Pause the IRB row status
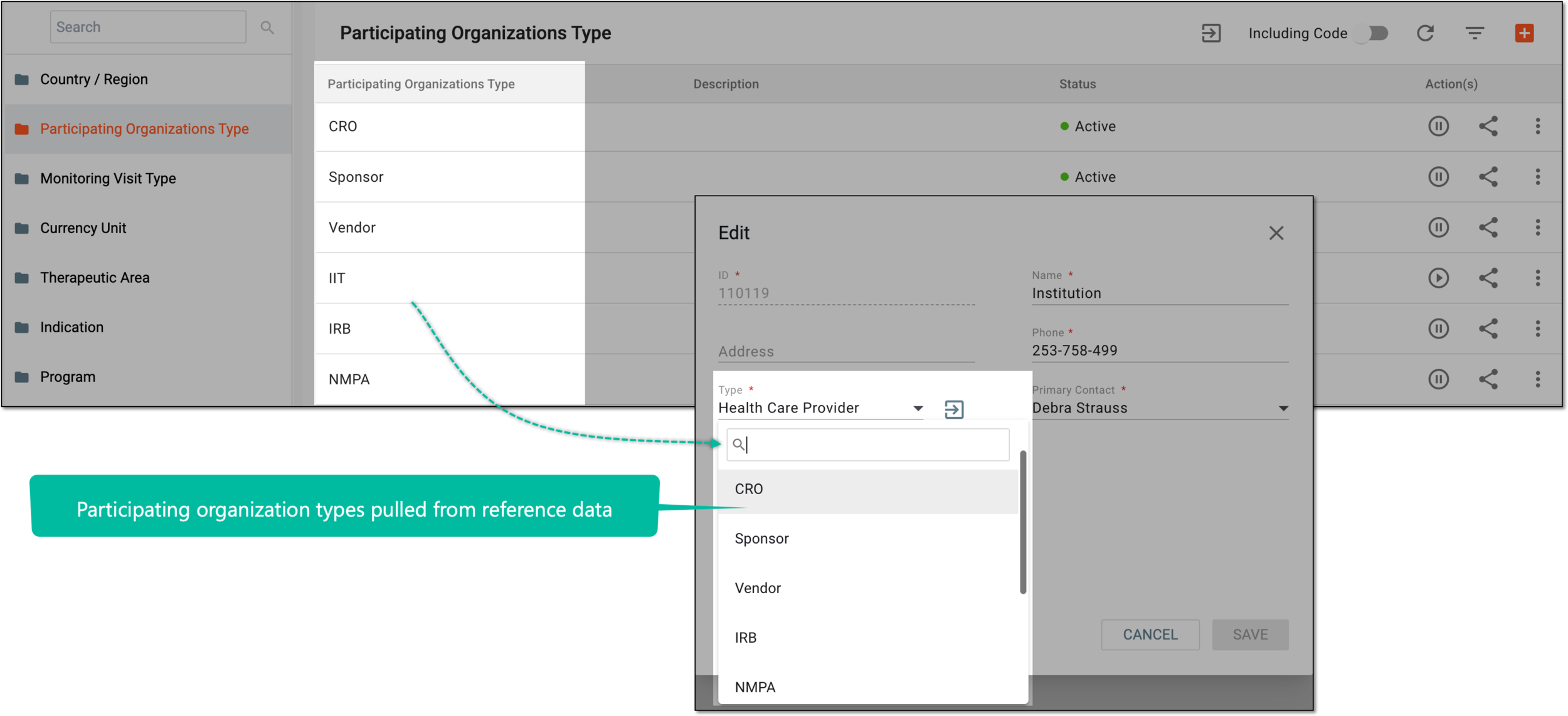 [1439, 329]
